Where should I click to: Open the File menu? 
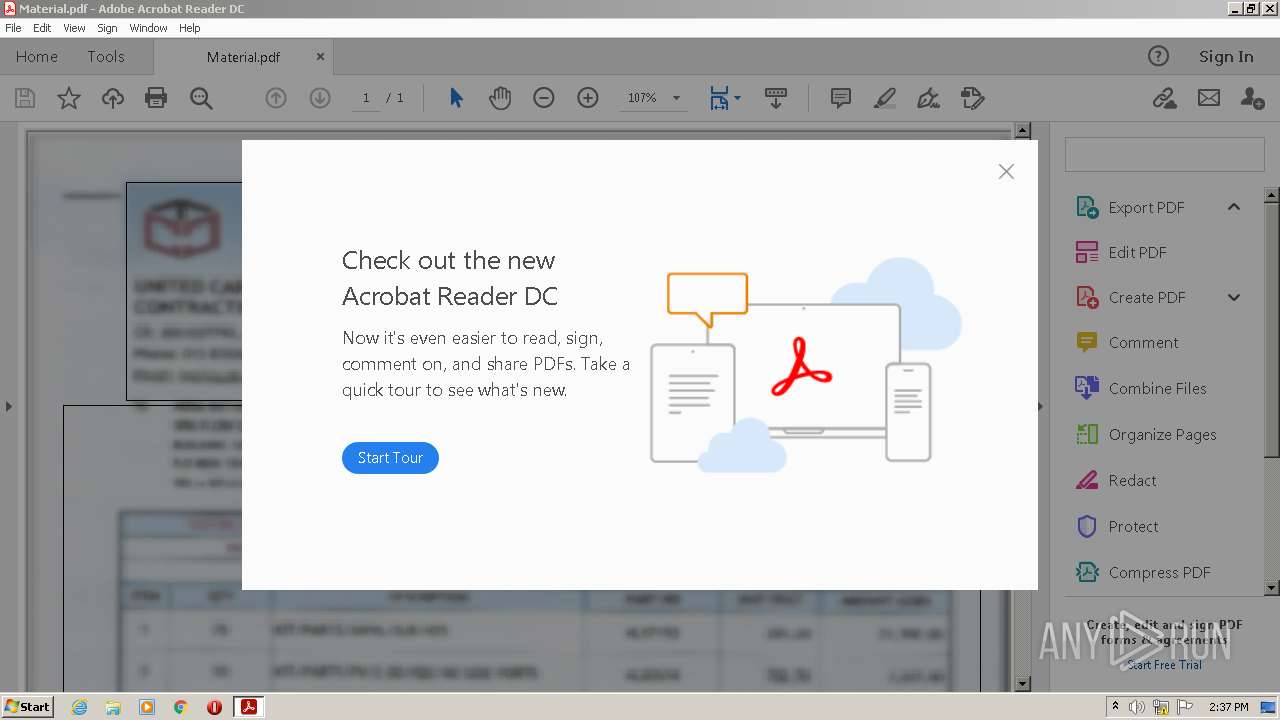(x=13, y=28)
